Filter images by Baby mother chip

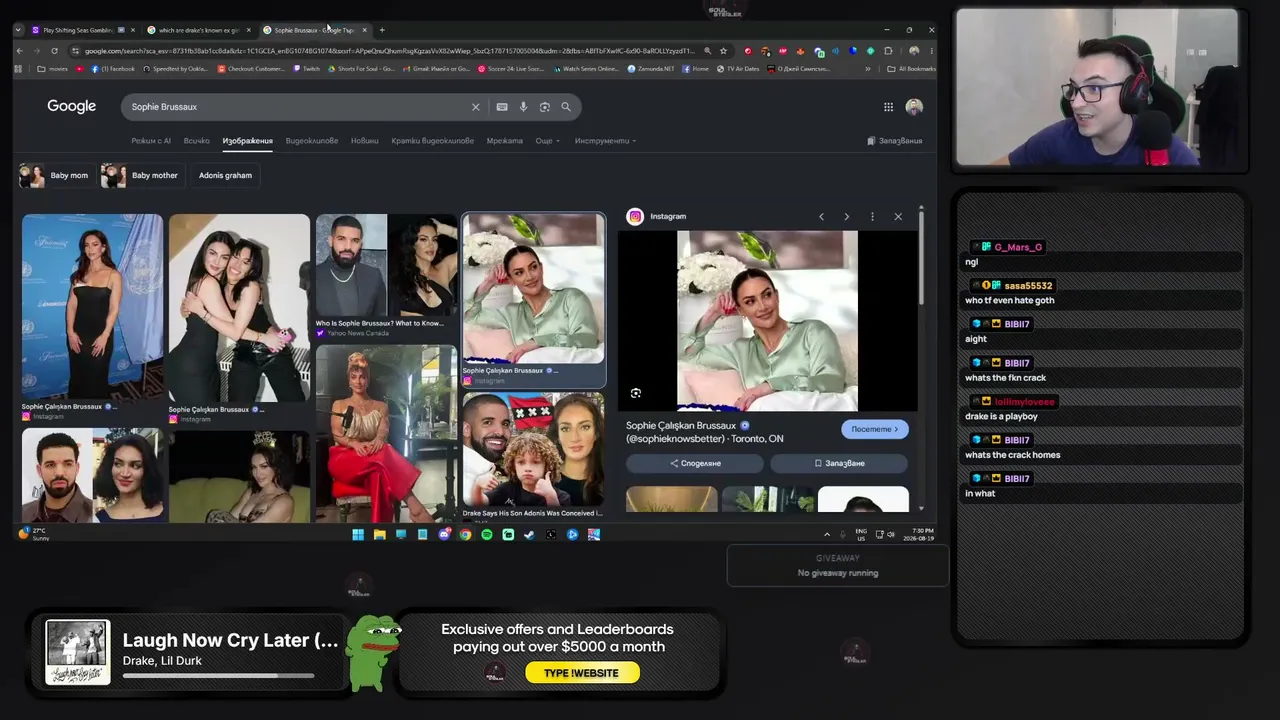[142, 176]
